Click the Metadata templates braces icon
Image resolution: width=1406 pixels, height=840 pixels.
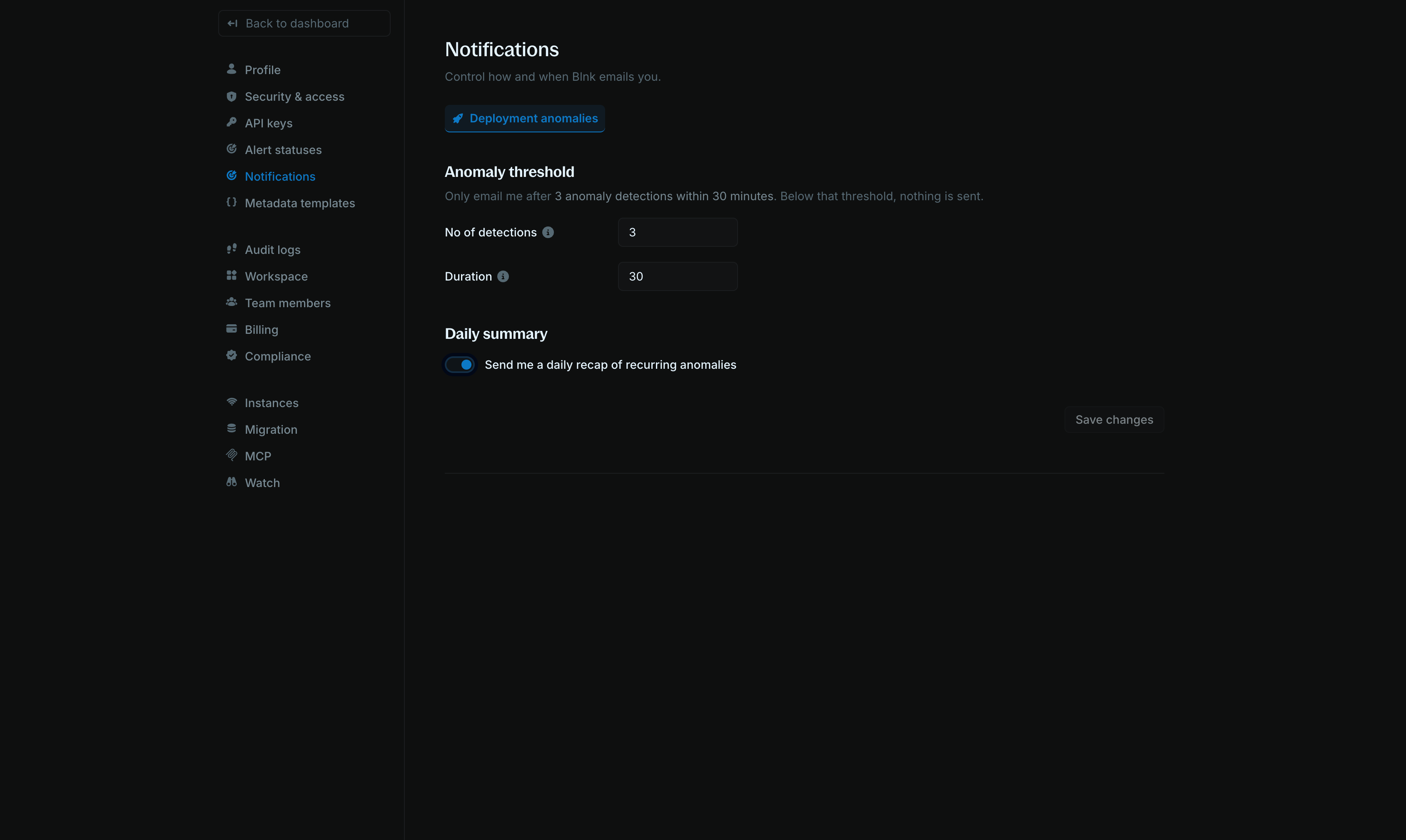[231, 202]
